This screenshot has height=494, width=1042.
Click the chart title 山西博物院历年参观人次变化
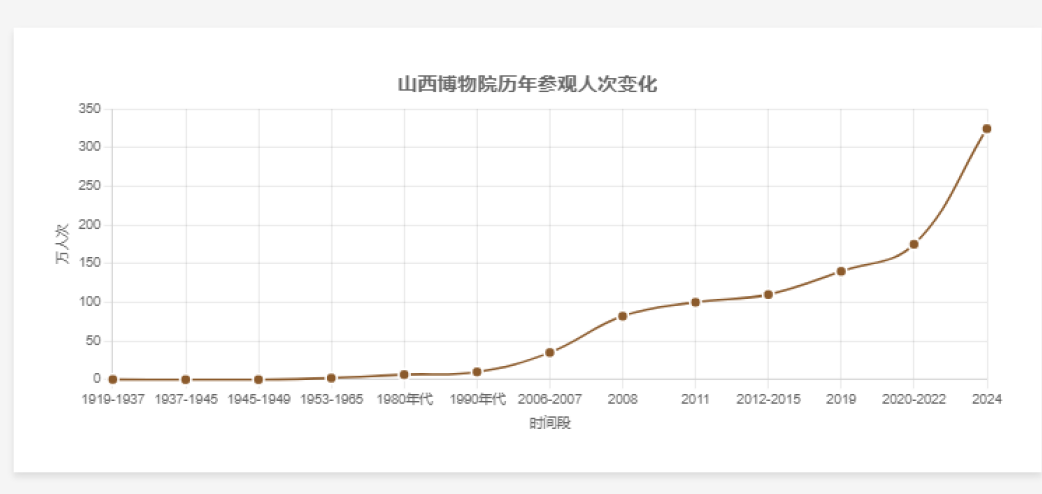coord(527,84)
